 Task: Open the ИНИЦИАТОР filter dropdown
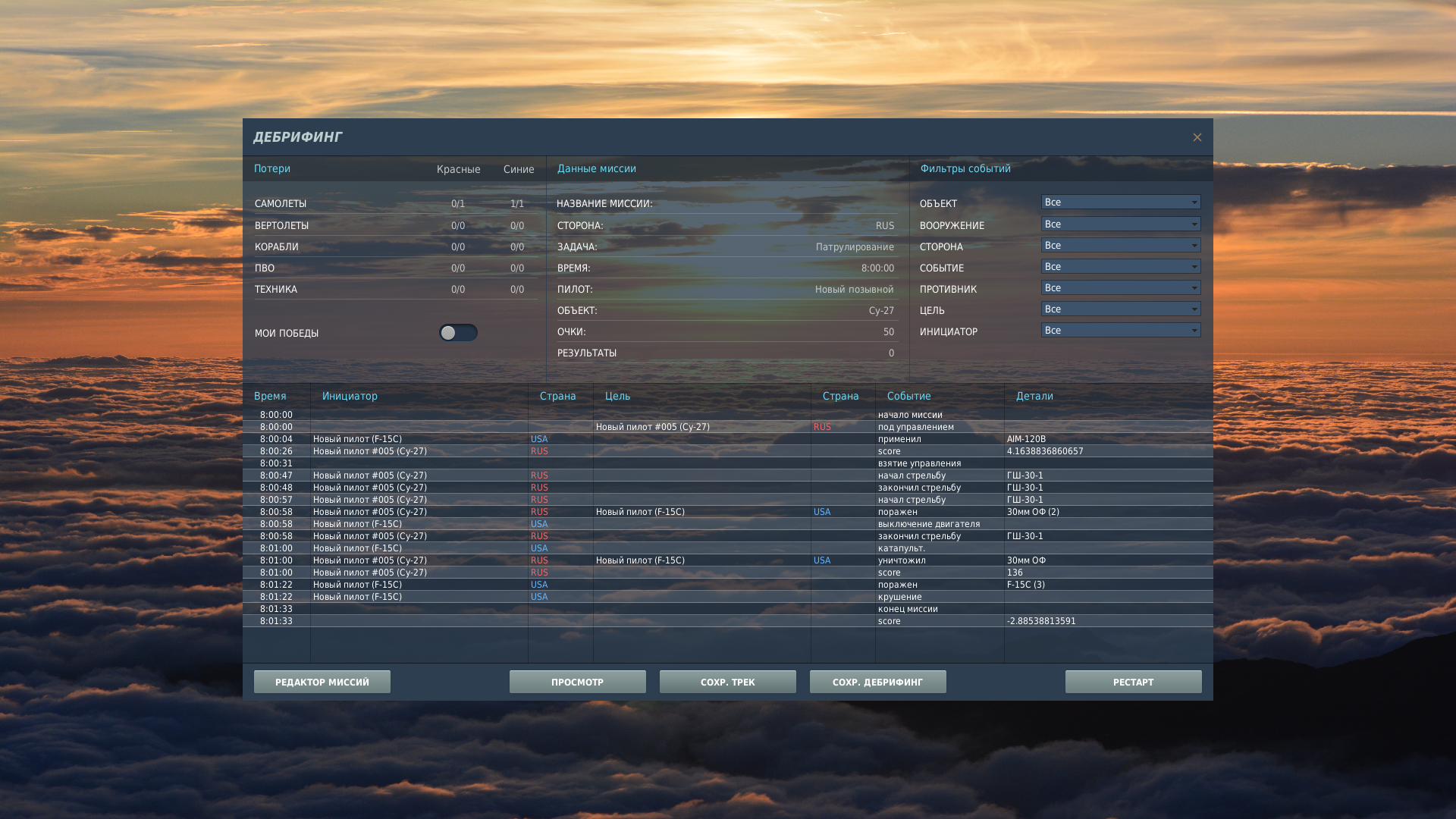point(1121,330)
